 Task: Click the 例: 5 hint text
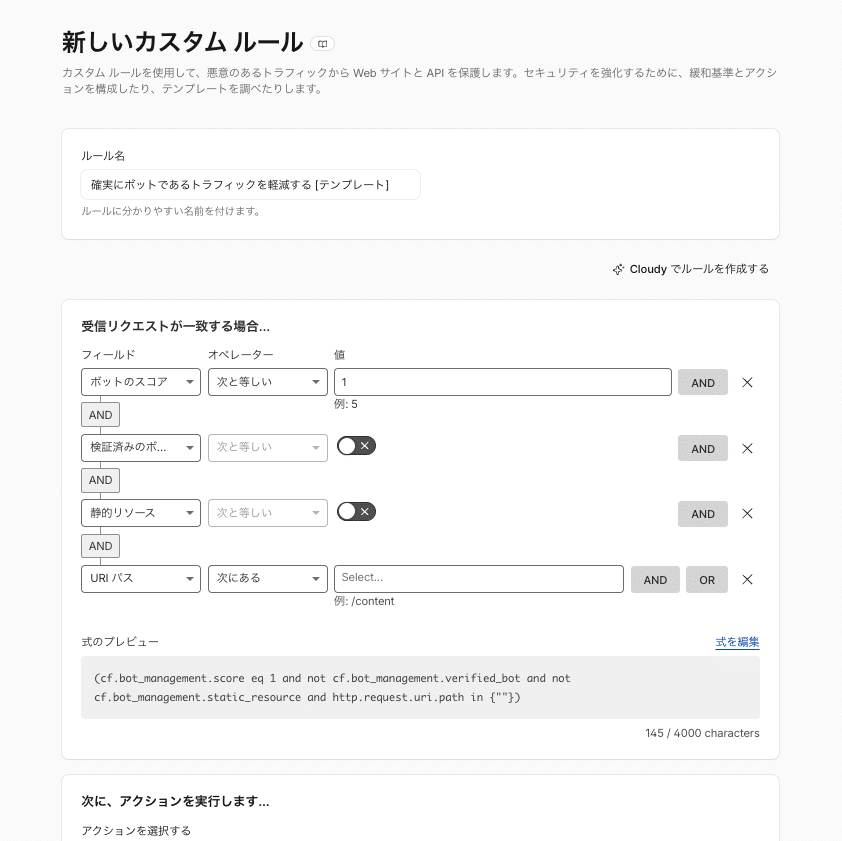(x=346, y=404)
